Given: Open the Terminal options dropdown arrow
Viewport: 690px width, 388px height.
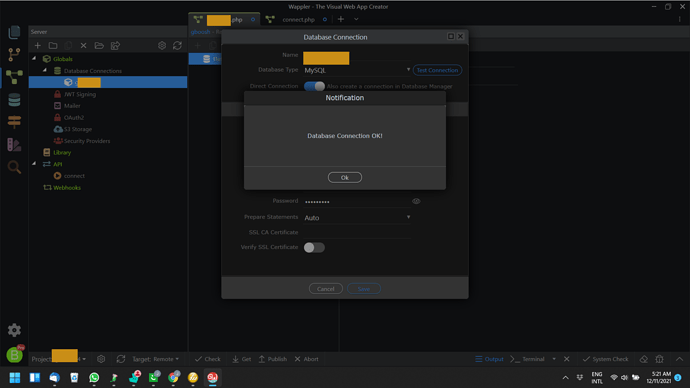Looking at the screenshot, I should [554, 359].
